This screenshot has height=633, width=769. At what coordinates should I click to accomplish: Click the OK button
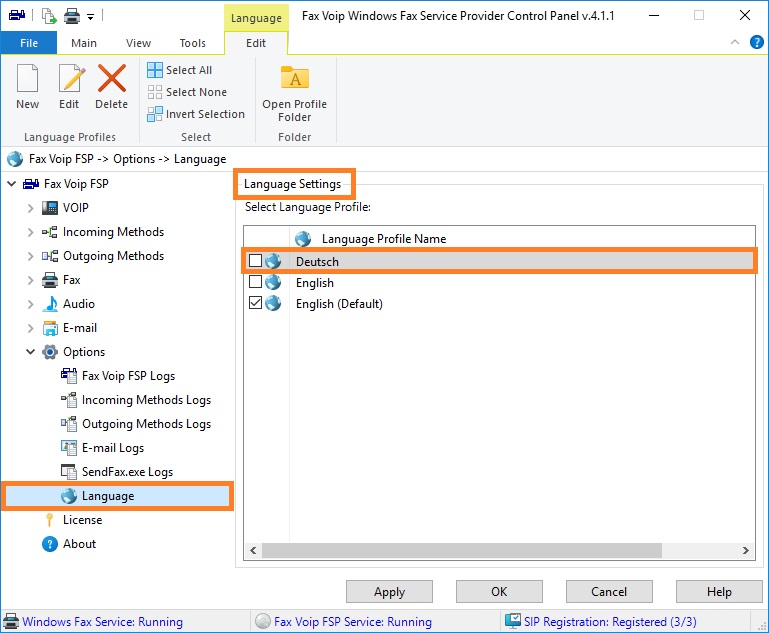(x=499, y=592)
